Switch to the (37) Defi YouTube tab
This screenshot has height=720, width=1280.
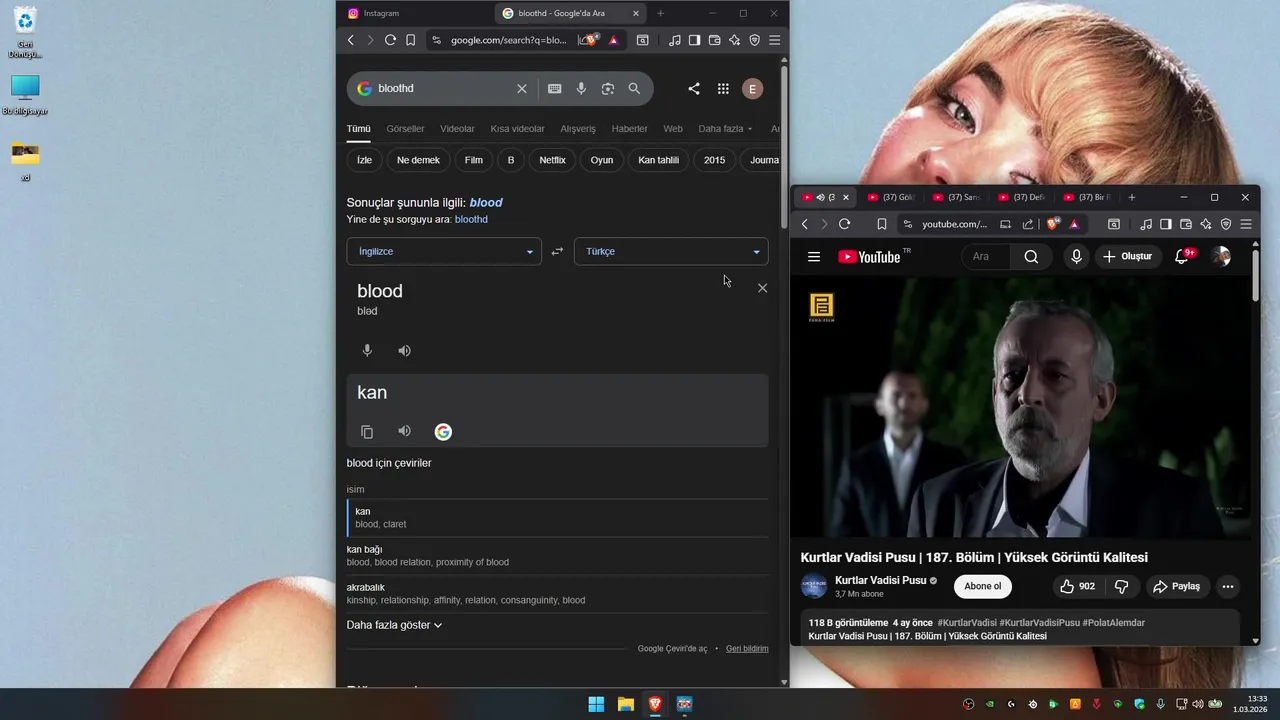click(1021, 197)
